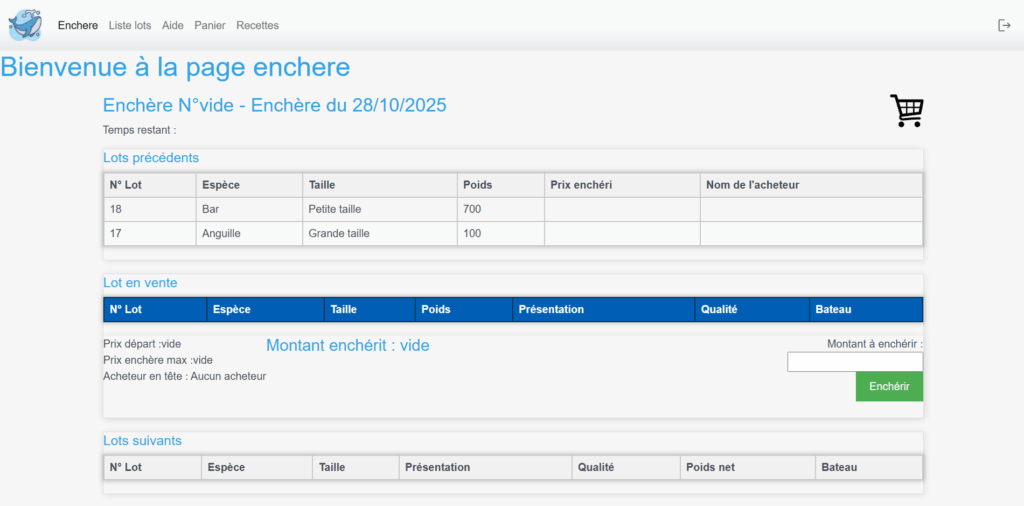Go to Liste lots page

(130, 25)
